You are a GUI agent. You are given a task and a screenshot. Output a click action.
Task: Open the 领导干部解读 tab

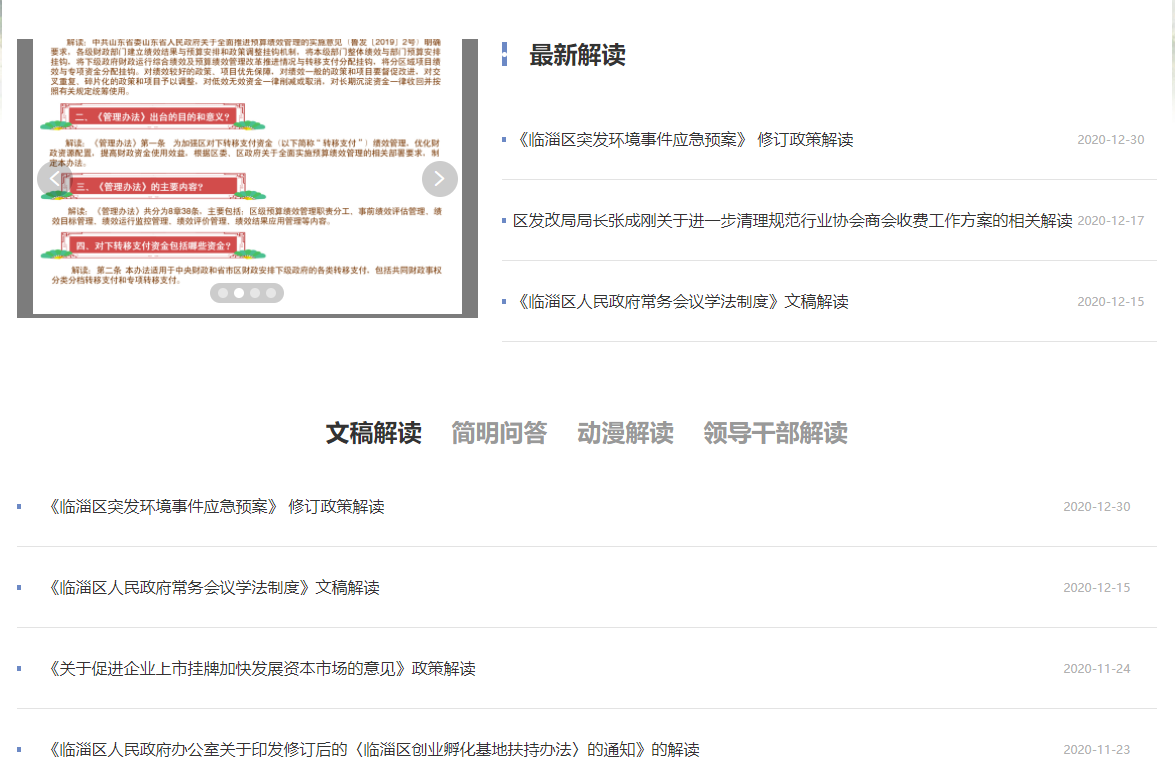point(775,433)
